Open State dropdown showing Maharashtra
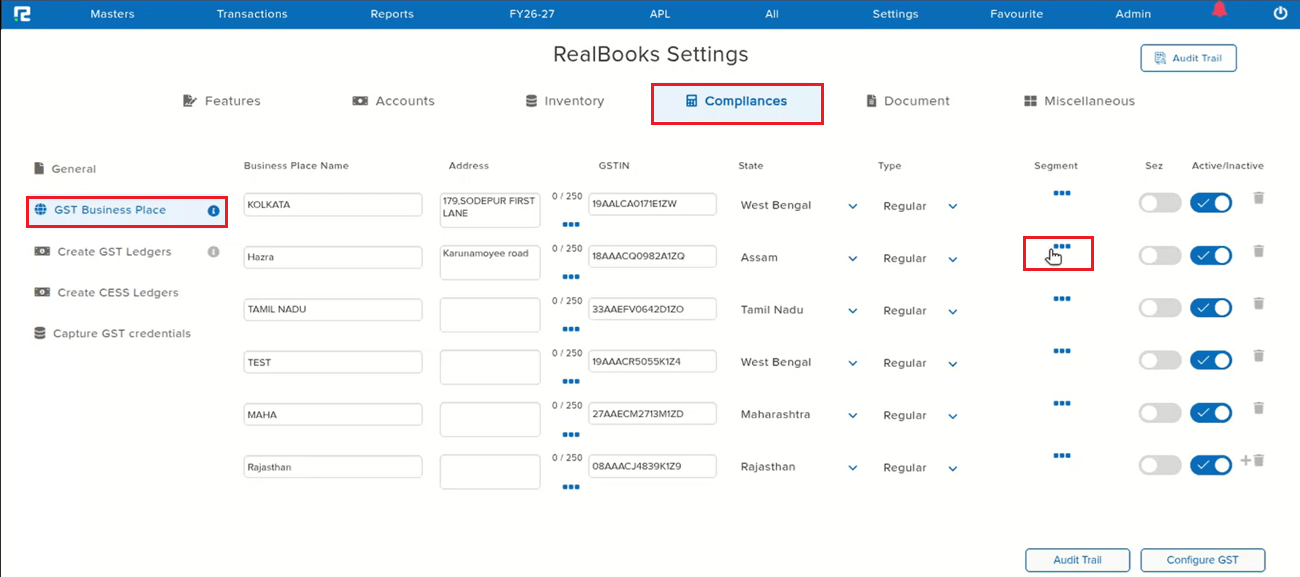Image resolution: width=1300 pixels, height=577 pixels. tap(798, 415)
